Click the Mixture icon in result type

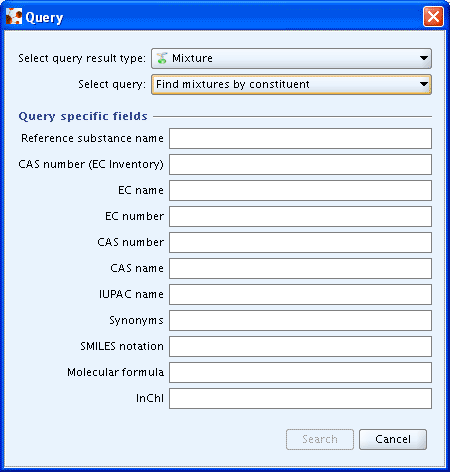tap(162, 58)
